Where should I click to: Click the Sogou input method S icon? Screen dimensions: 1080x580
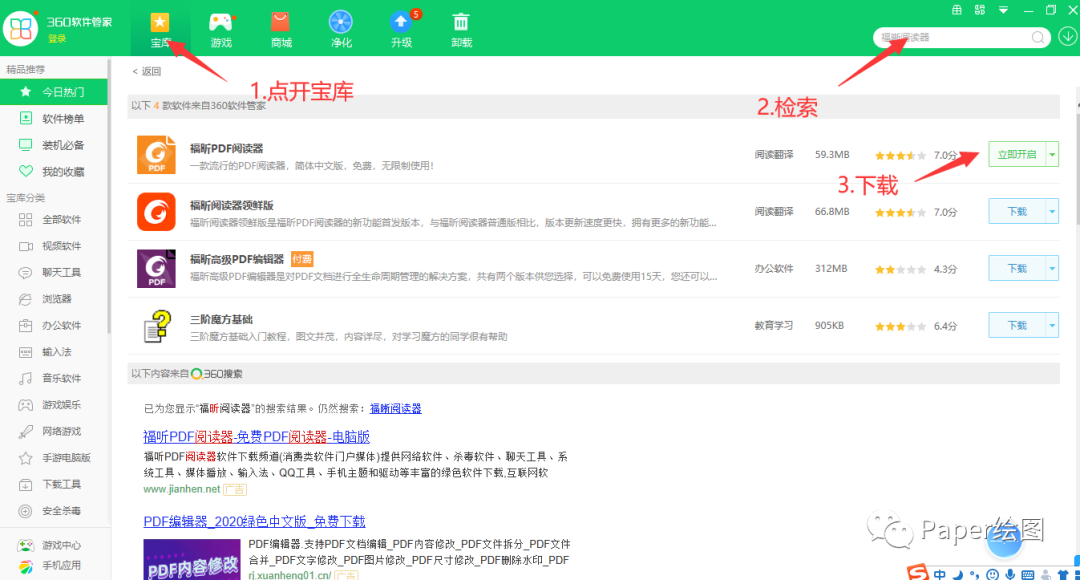(917, 572)
